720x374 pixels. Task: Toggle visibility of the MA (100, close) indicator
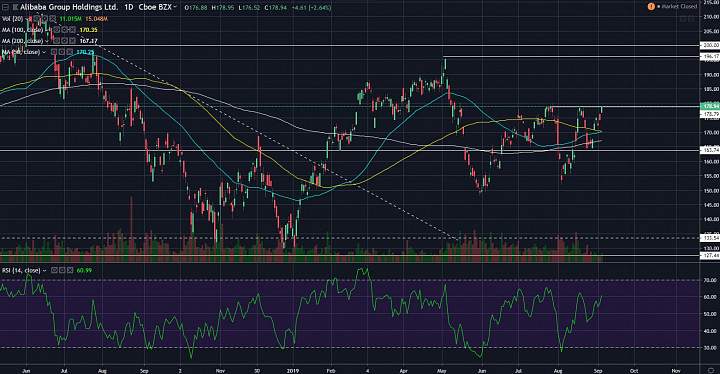tap(56, 30)
